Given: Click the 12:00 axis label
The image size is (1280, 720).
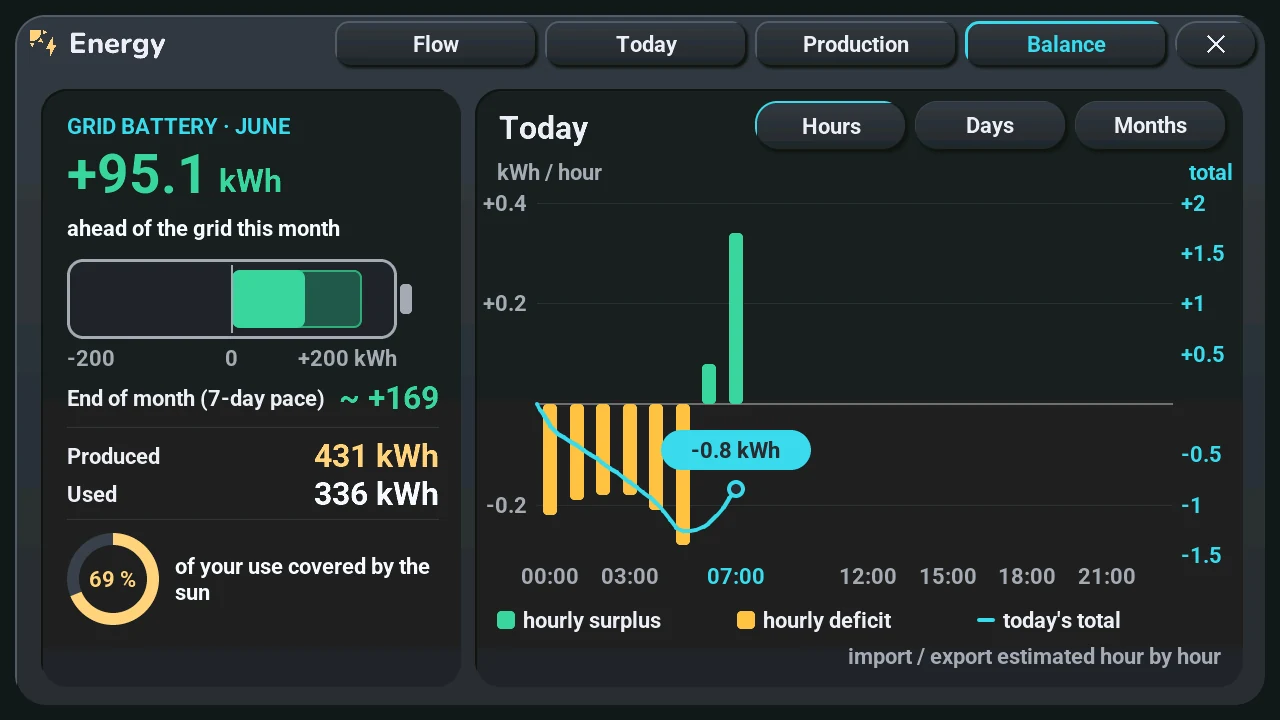Looking at the screenshot, I should point(868,576).
